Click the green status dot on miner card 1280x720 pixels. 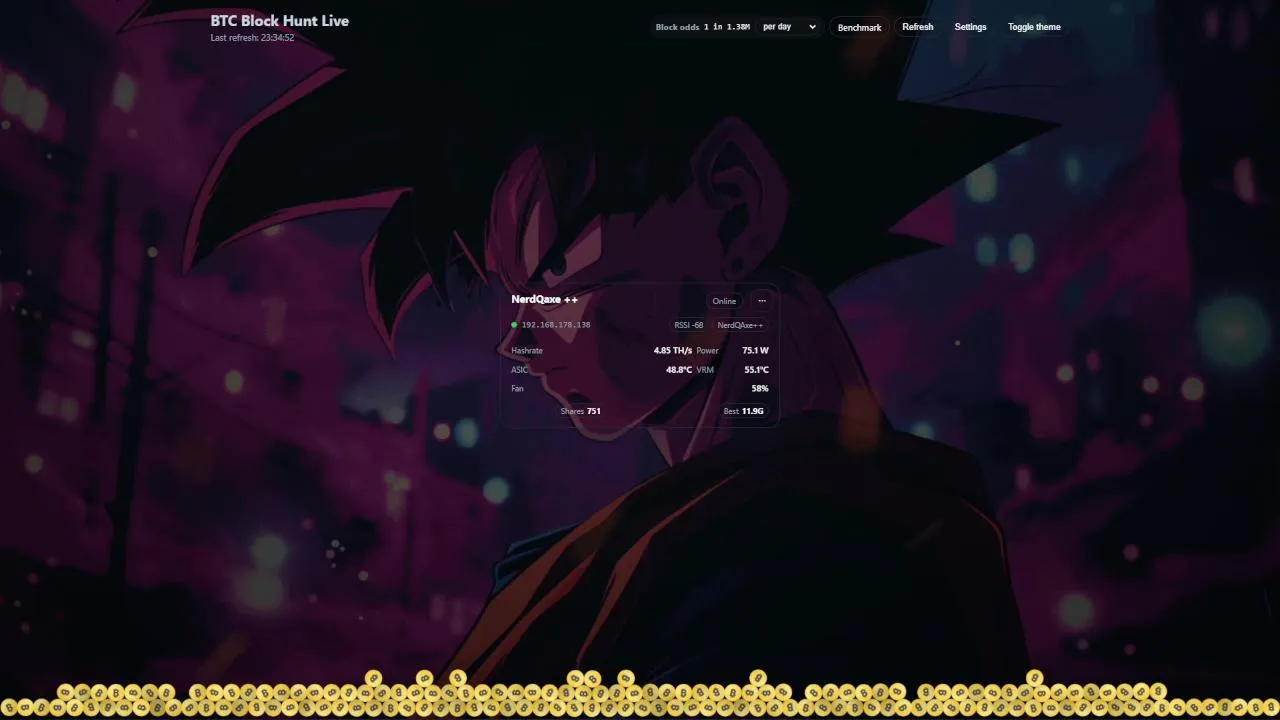tap(514, 325)
